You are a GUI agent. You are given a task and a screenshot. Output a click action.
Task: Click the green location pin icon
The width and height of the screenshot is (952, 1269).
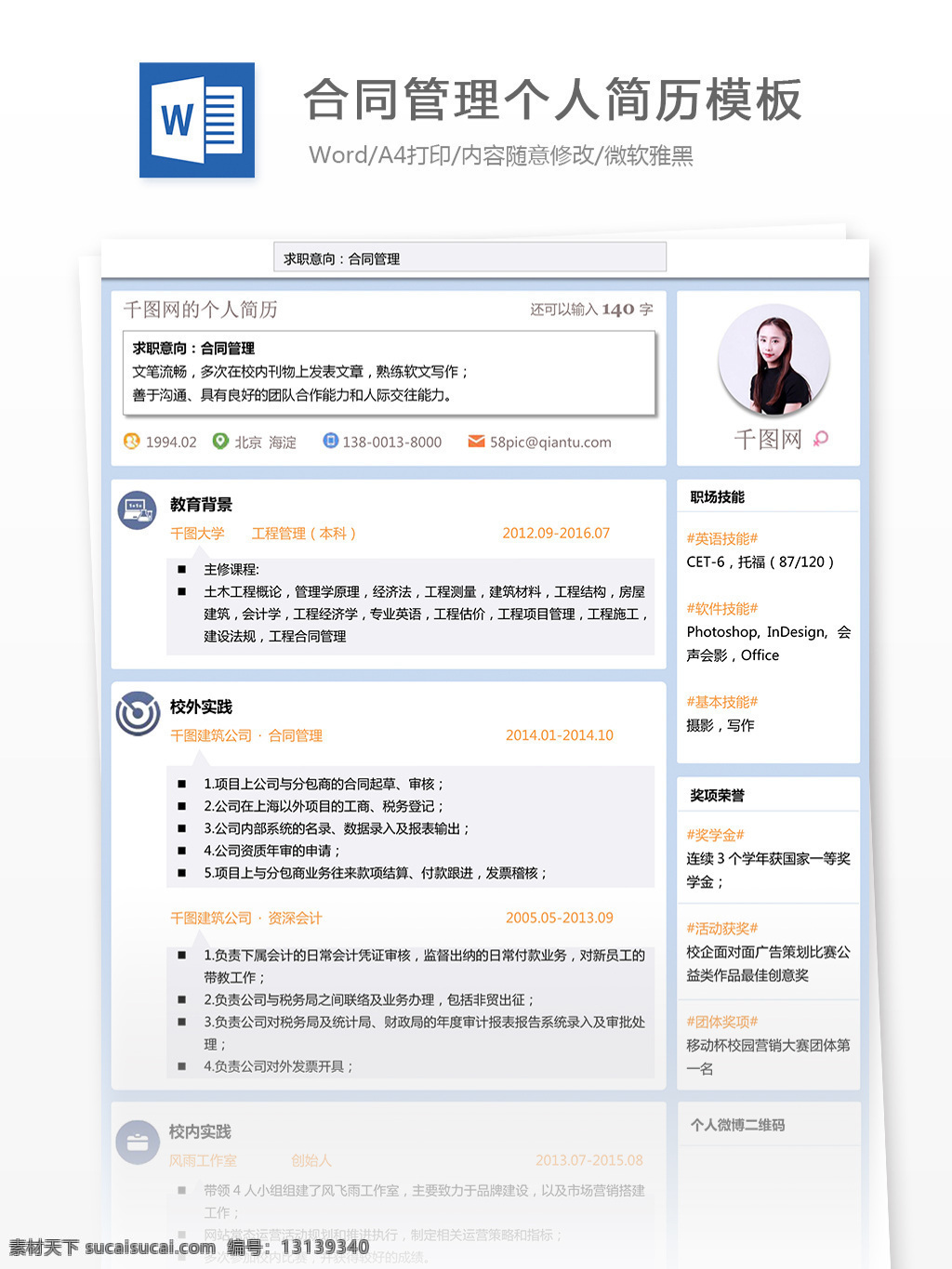click(x=220, y=441)
